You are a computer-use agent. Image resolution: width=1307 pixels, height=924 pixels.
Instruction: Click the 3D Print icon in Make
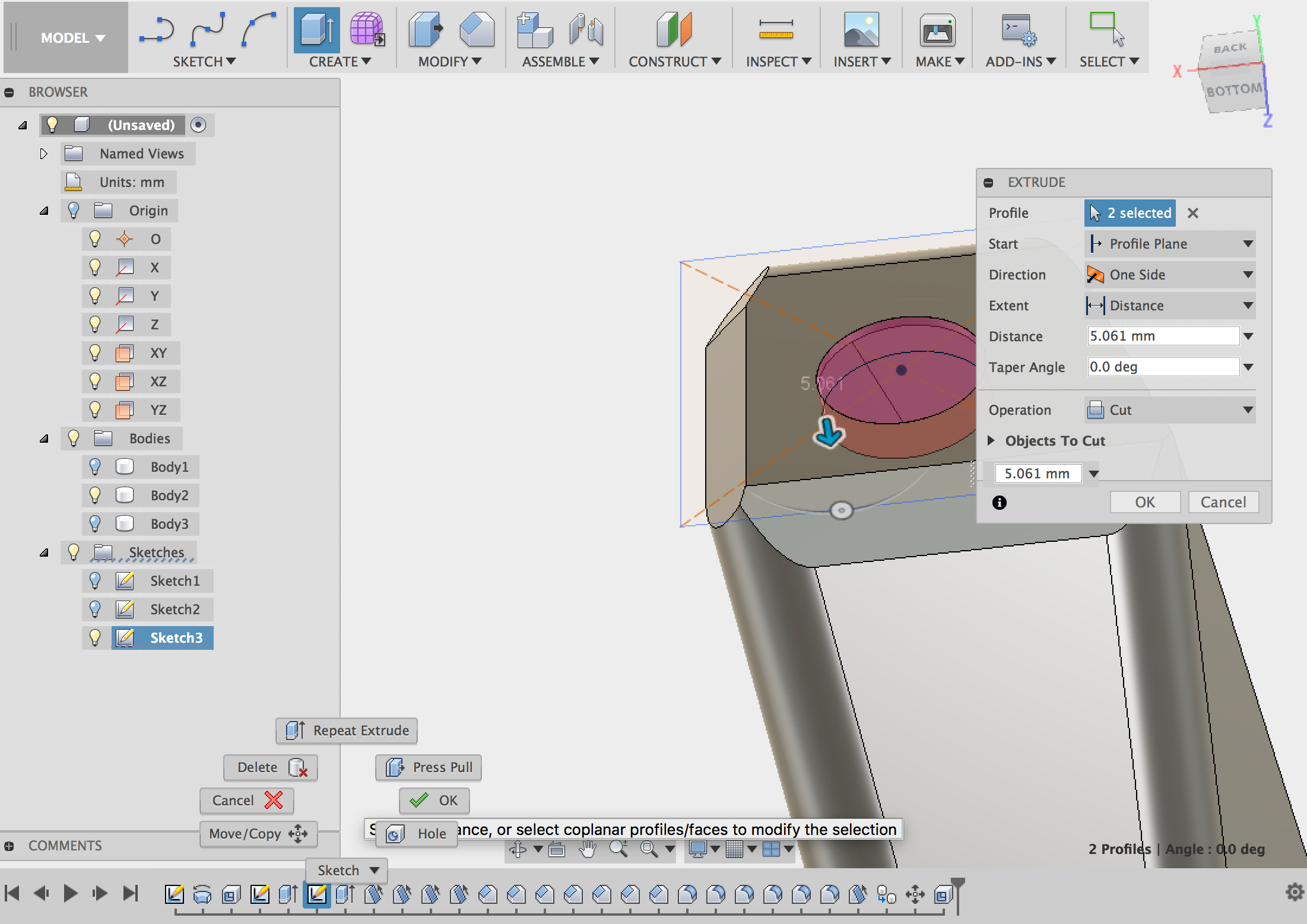[x=937, y=31]
